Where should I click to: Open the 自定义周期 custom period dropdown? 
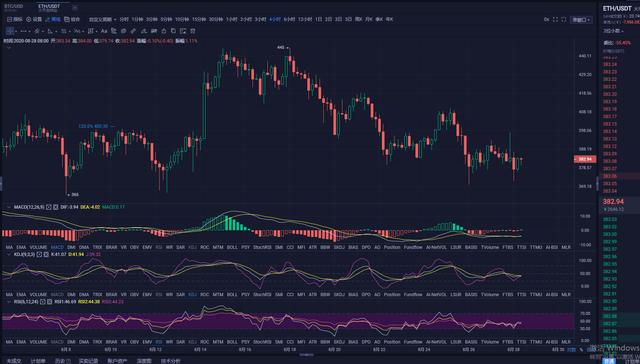point(102,19)
